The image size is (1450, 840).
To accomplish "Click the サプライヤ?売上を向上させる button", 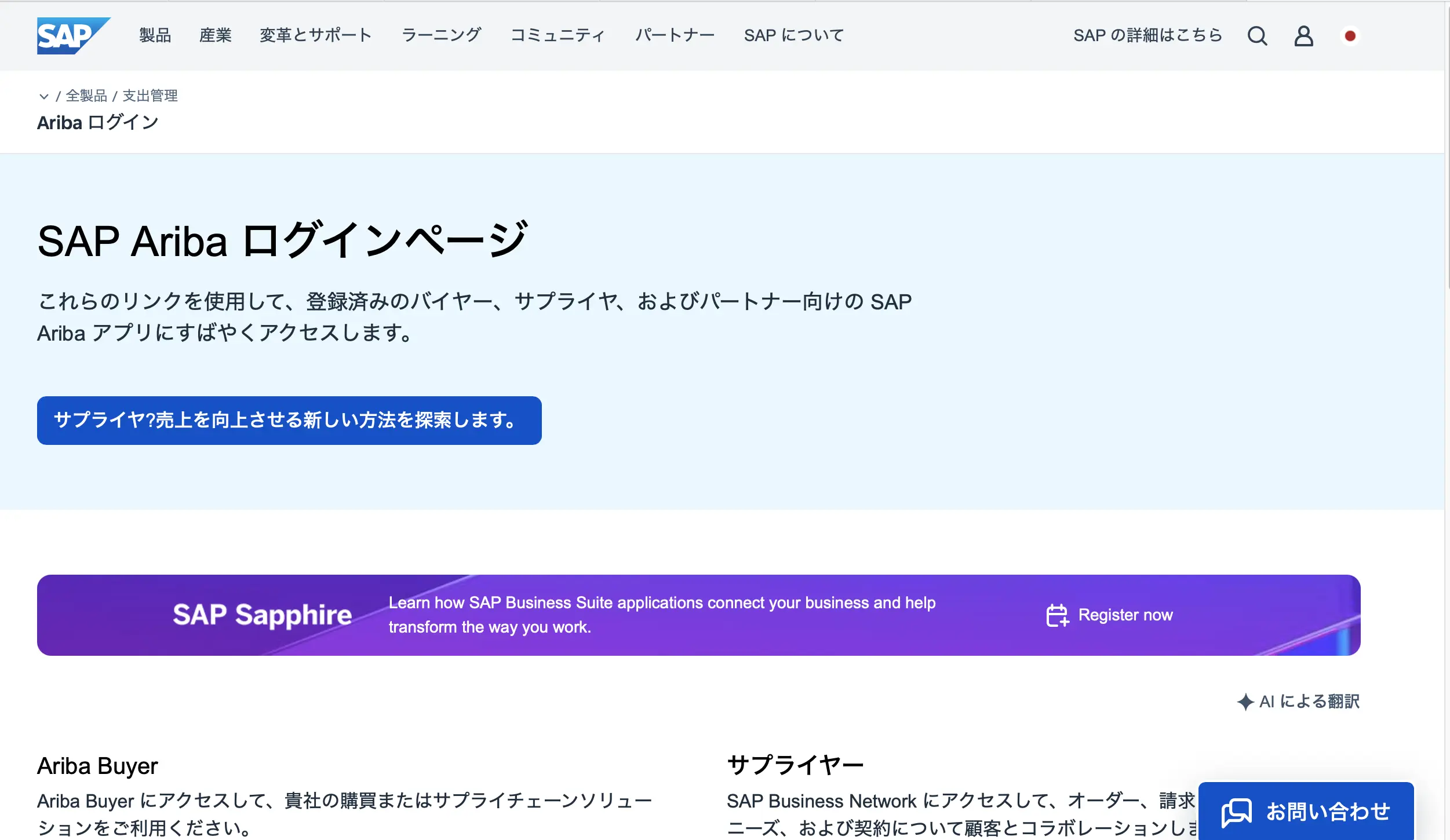I will point(289,421).
